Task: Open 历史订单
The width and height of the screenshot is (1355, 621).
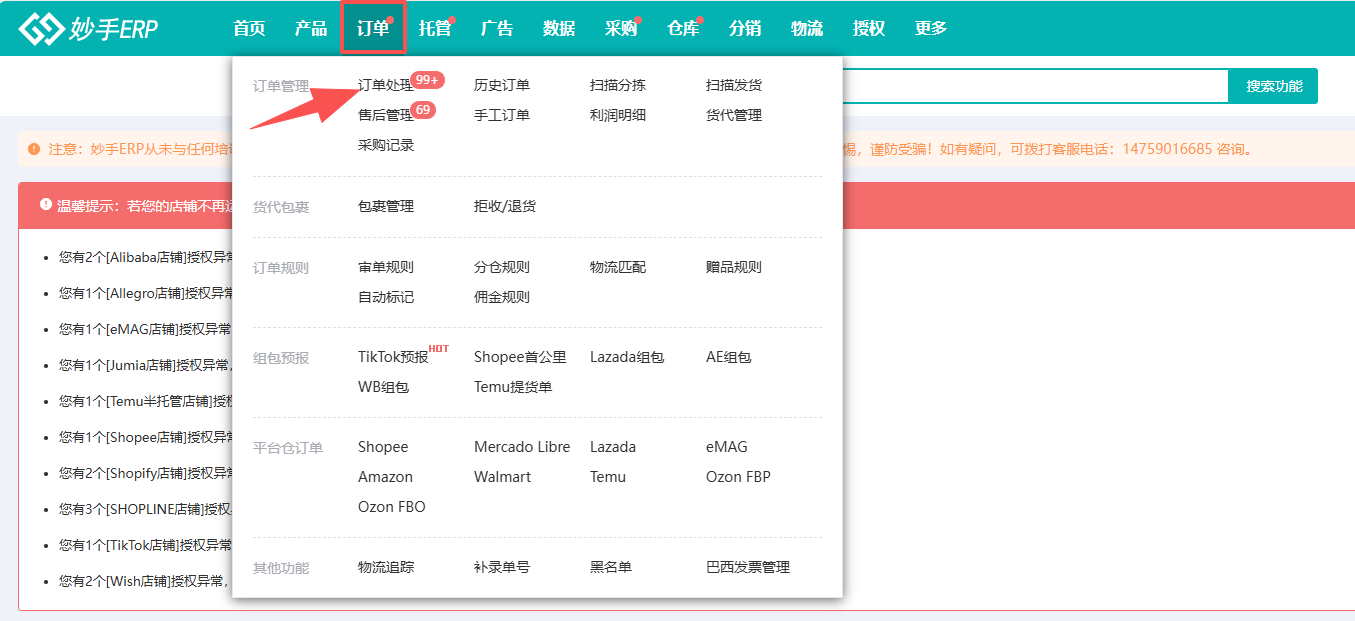Action: click(502, 86)
